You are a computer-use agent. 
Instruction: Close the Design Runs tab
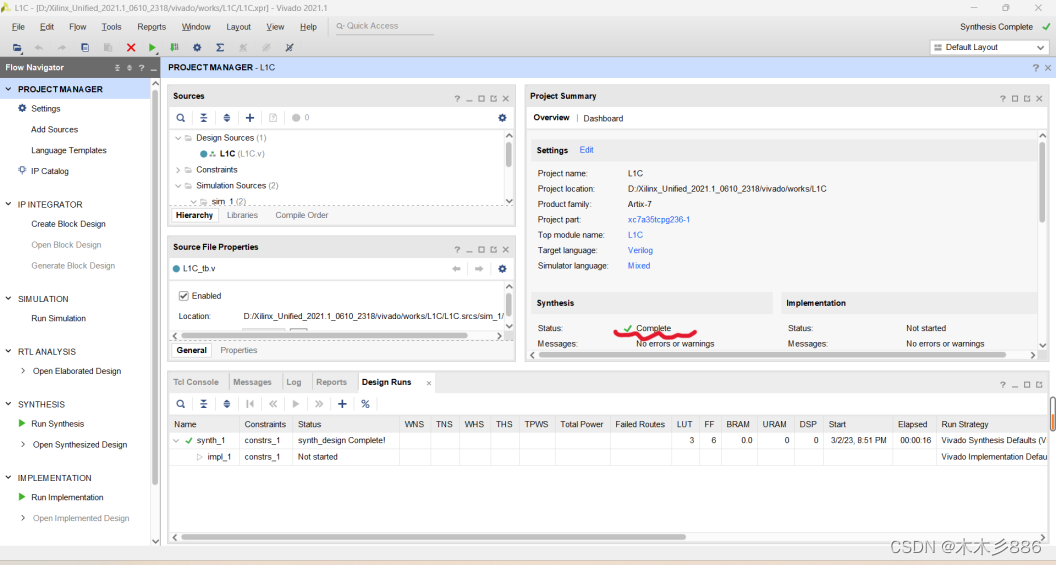click(428, 383)
